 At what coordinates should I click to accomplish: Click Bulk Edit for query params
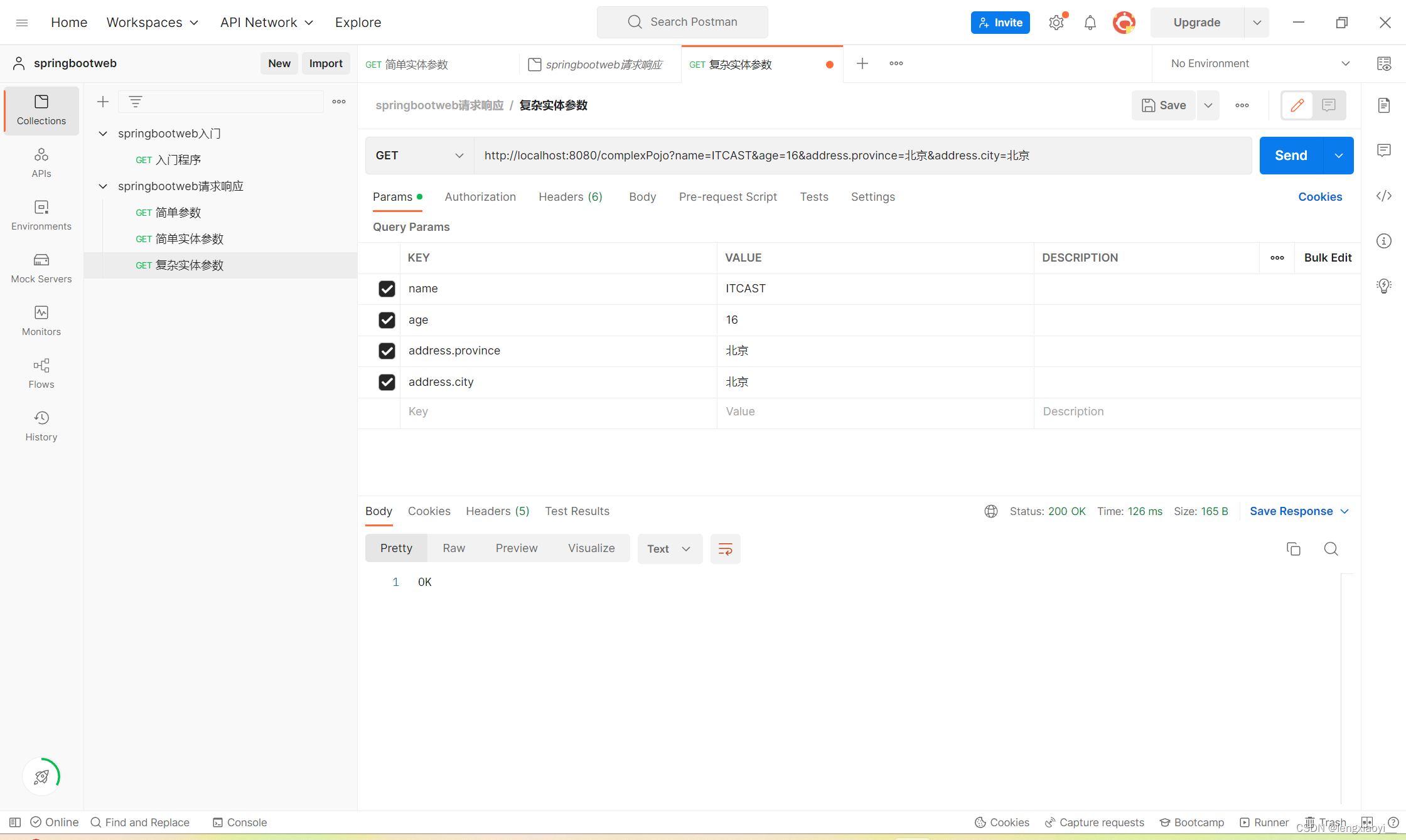coord(1328,258)
